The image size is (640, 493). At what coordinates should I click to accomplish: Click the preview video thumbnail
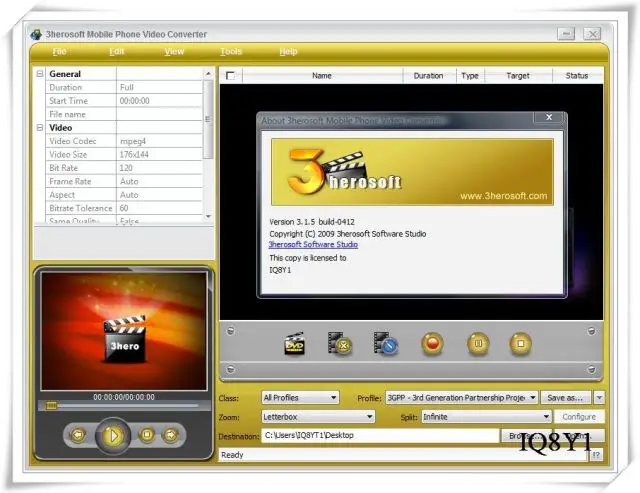124,331
